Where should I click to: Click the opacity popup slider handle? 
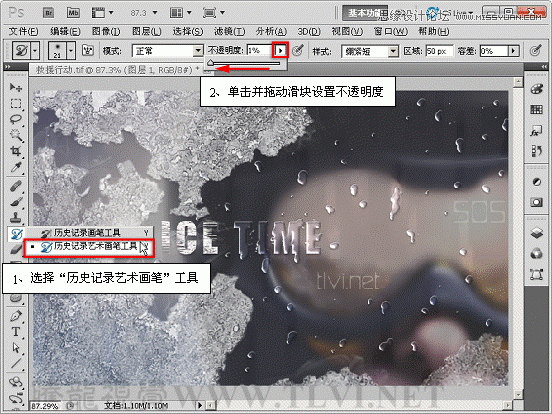(x=211, y=63)
